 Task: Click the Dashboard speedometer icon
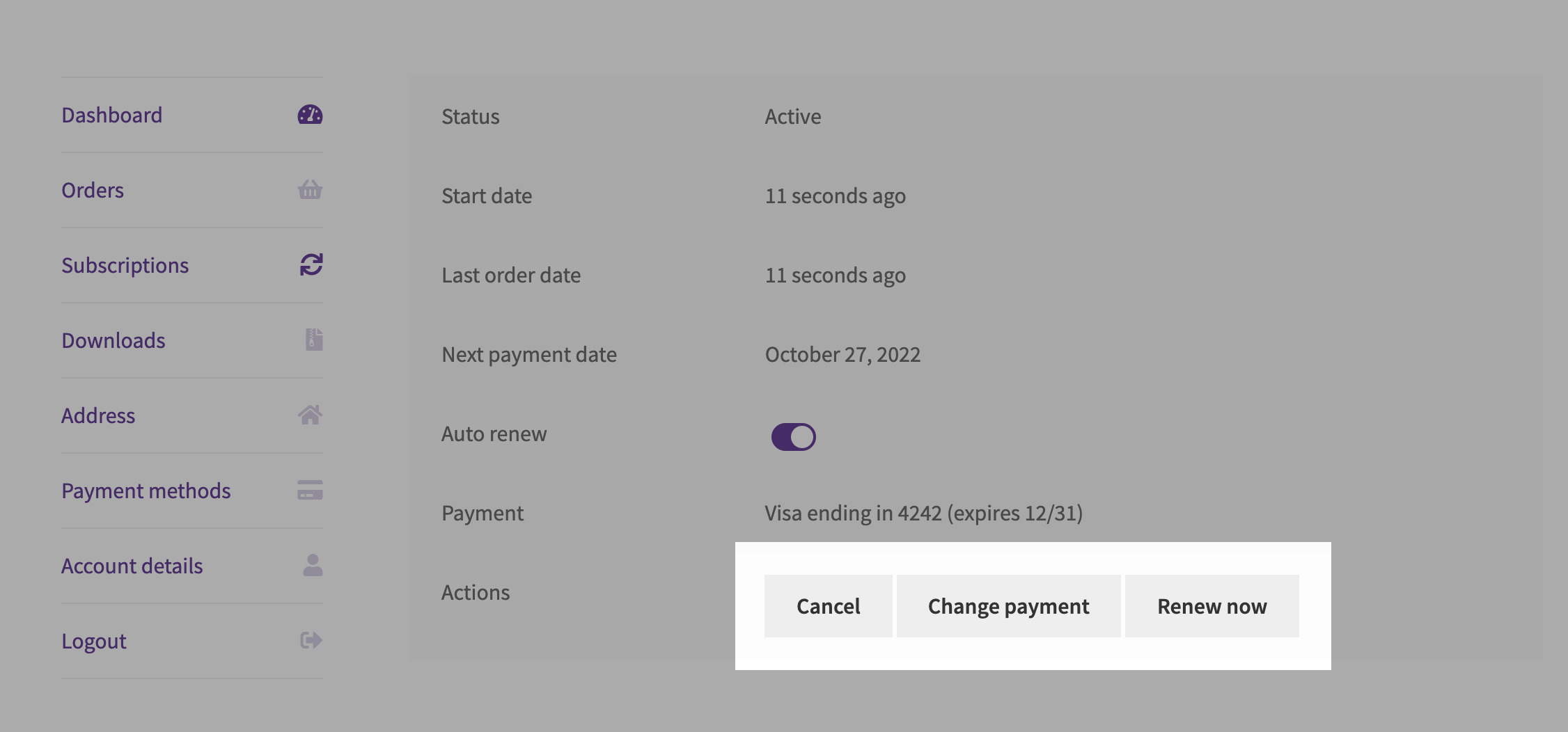tap(309, 115)
